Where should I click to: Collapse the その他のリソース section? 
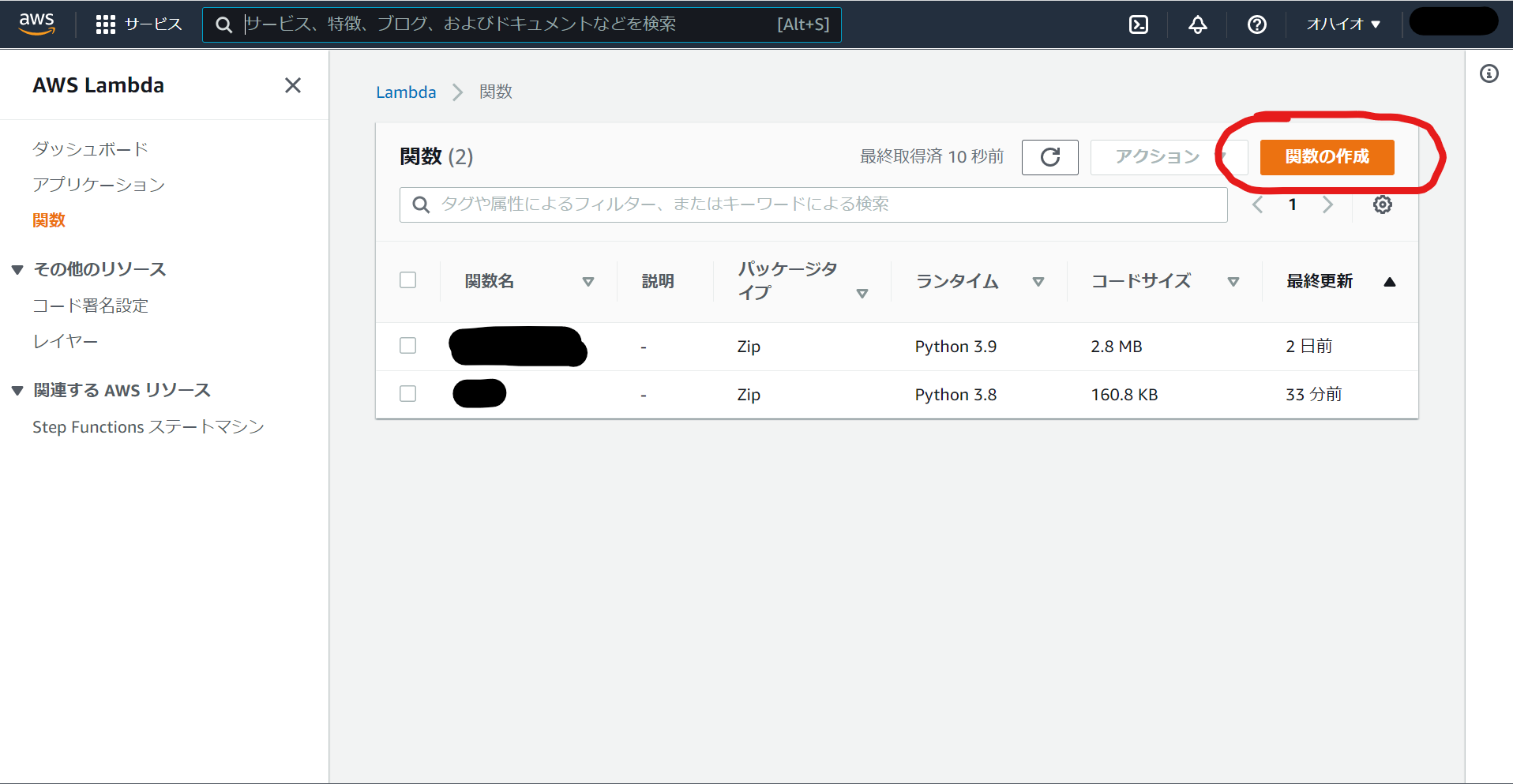pyautogui.click(x=17, y=269)
